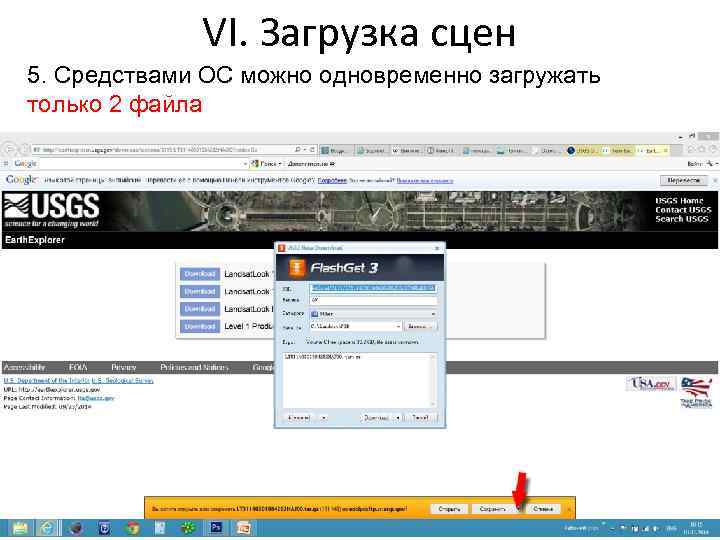
Task: Click the FlashGet Cancel button
Action: click(420, 418)
